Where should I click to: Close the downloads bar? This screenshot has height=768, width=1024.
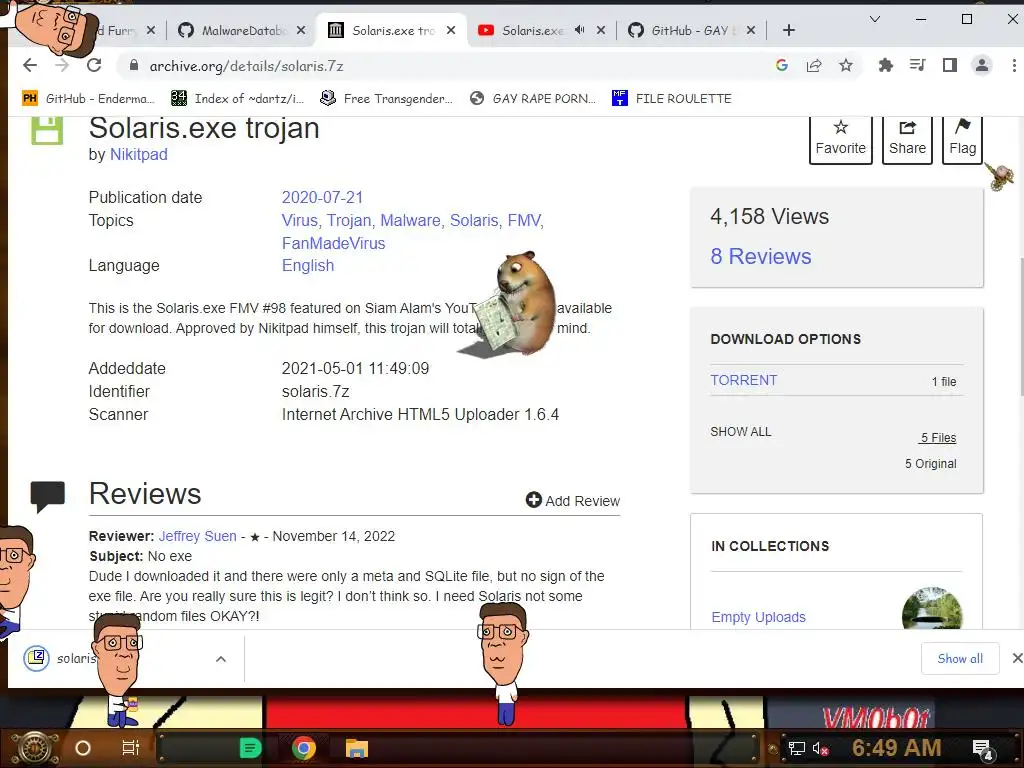click(x=1017, y=658)
